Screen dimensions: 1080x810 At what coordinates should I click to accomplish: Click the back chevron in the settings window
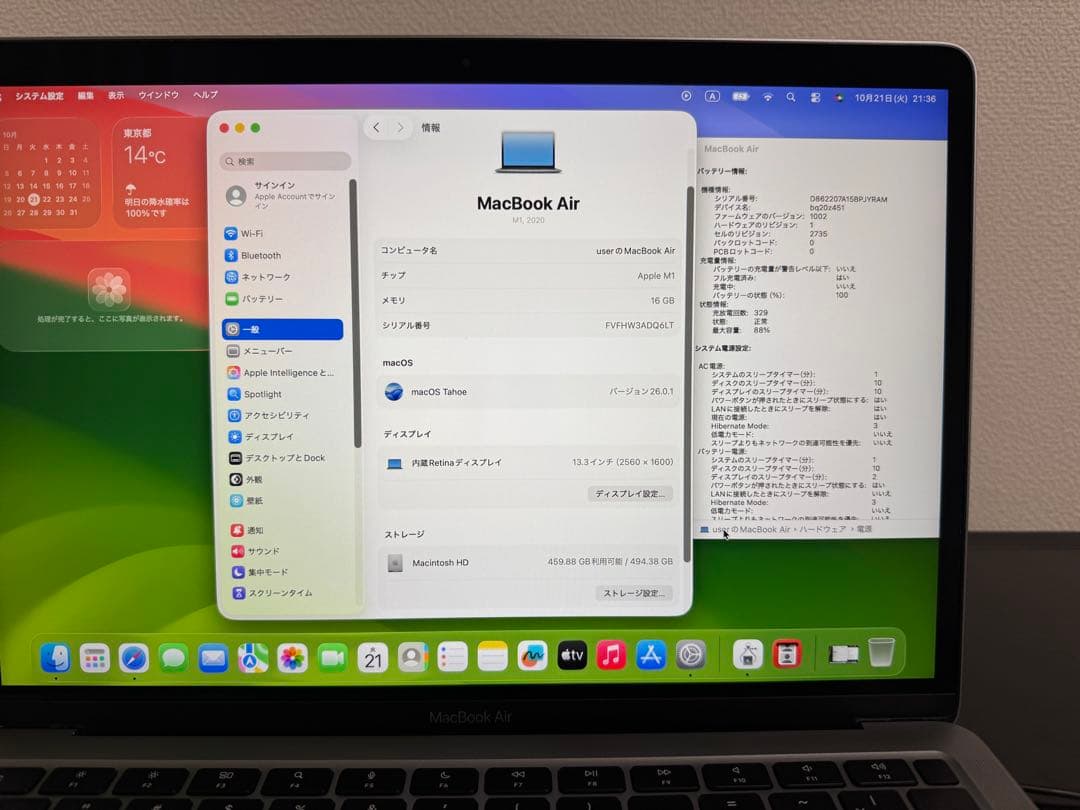tap(376, 128)
